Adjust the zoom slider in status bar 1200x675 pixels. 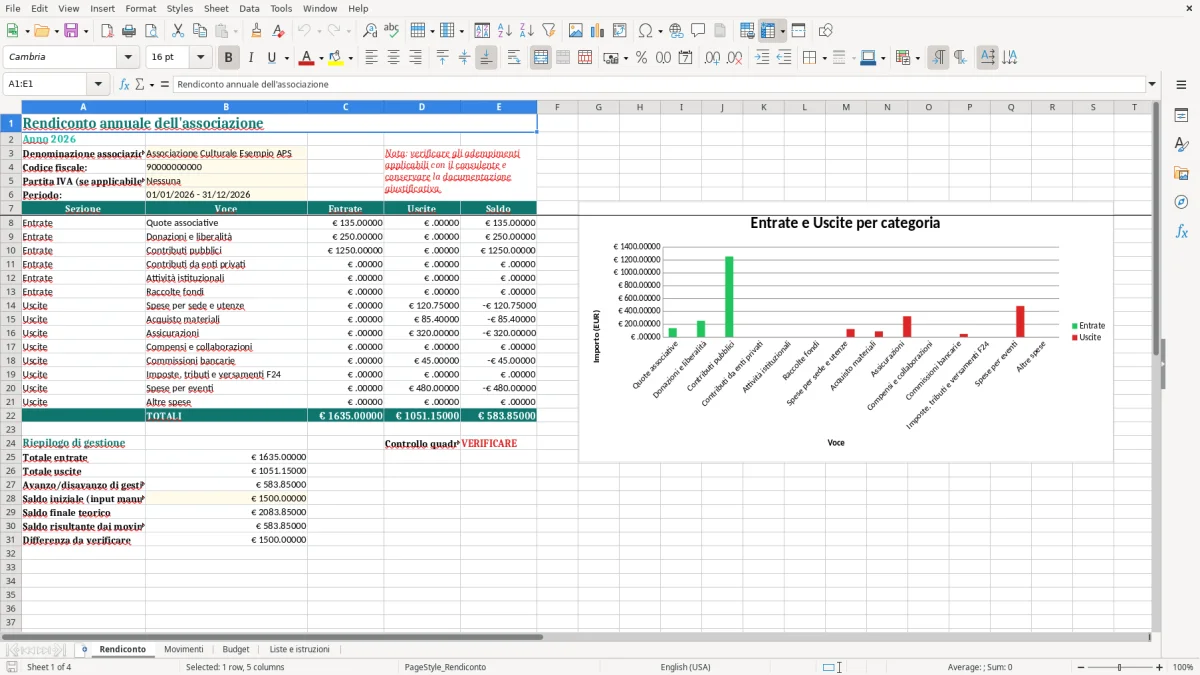tap(1120, 667)
